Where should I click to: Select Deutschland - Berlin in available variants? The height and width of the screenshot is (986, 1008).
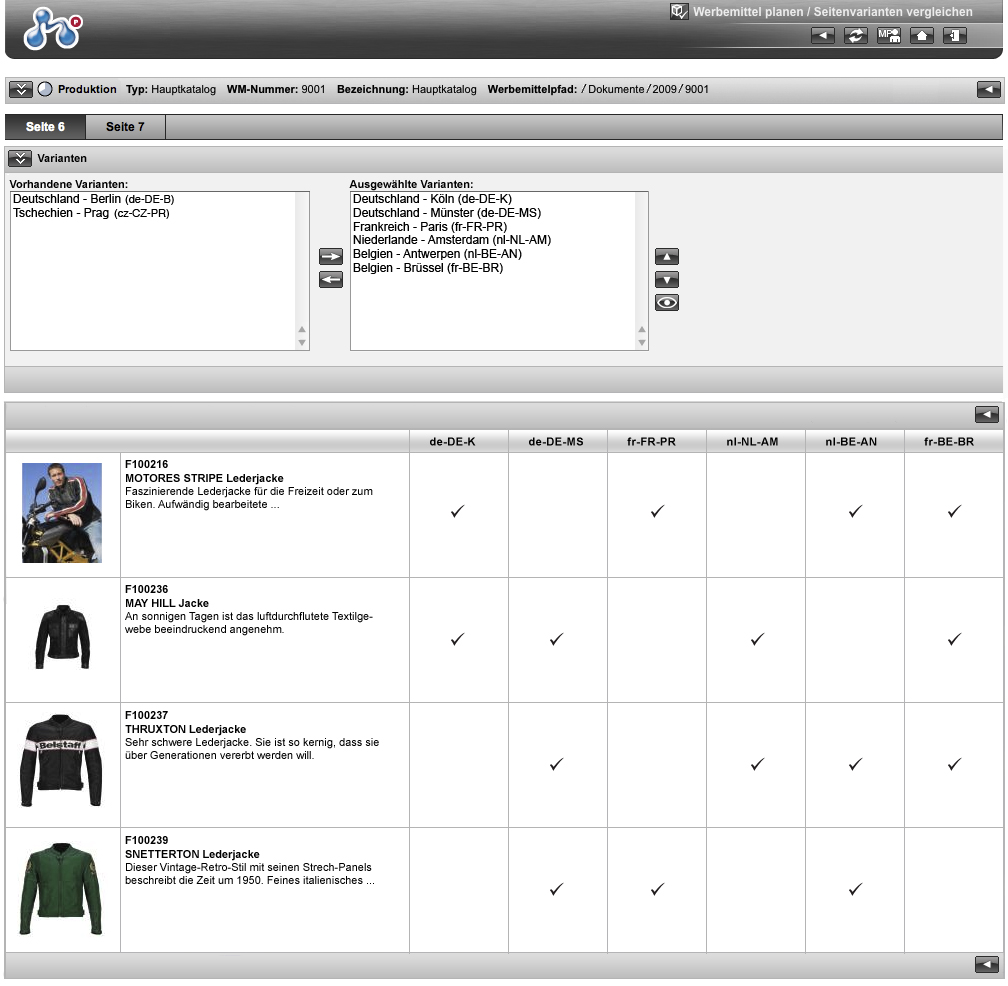(x=94, y=199)
